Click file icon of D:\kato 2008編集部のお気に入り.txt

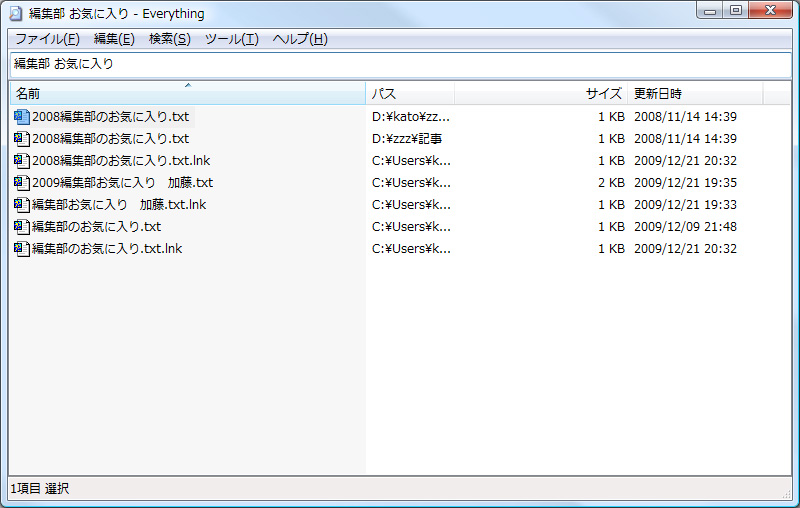tap(21, 117)
